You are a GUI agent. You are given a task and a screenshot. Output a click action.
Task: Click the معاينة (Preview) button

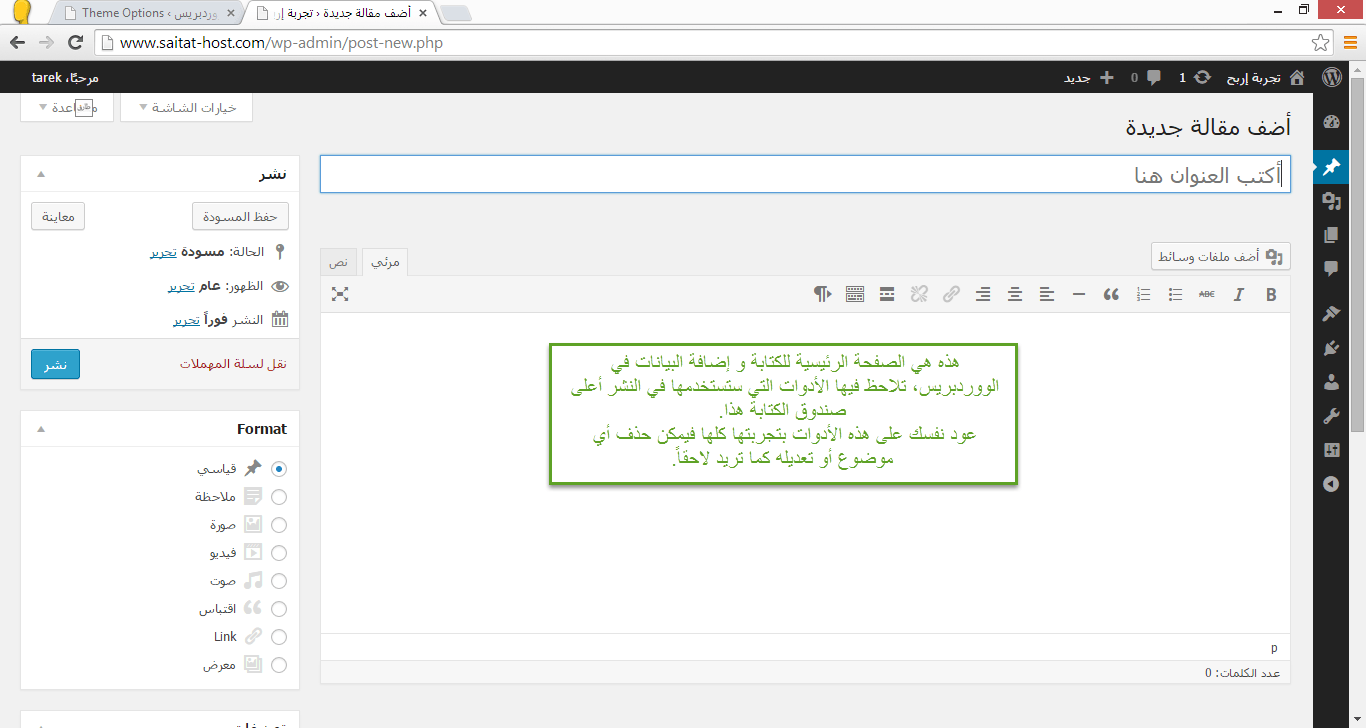point(58,216)
